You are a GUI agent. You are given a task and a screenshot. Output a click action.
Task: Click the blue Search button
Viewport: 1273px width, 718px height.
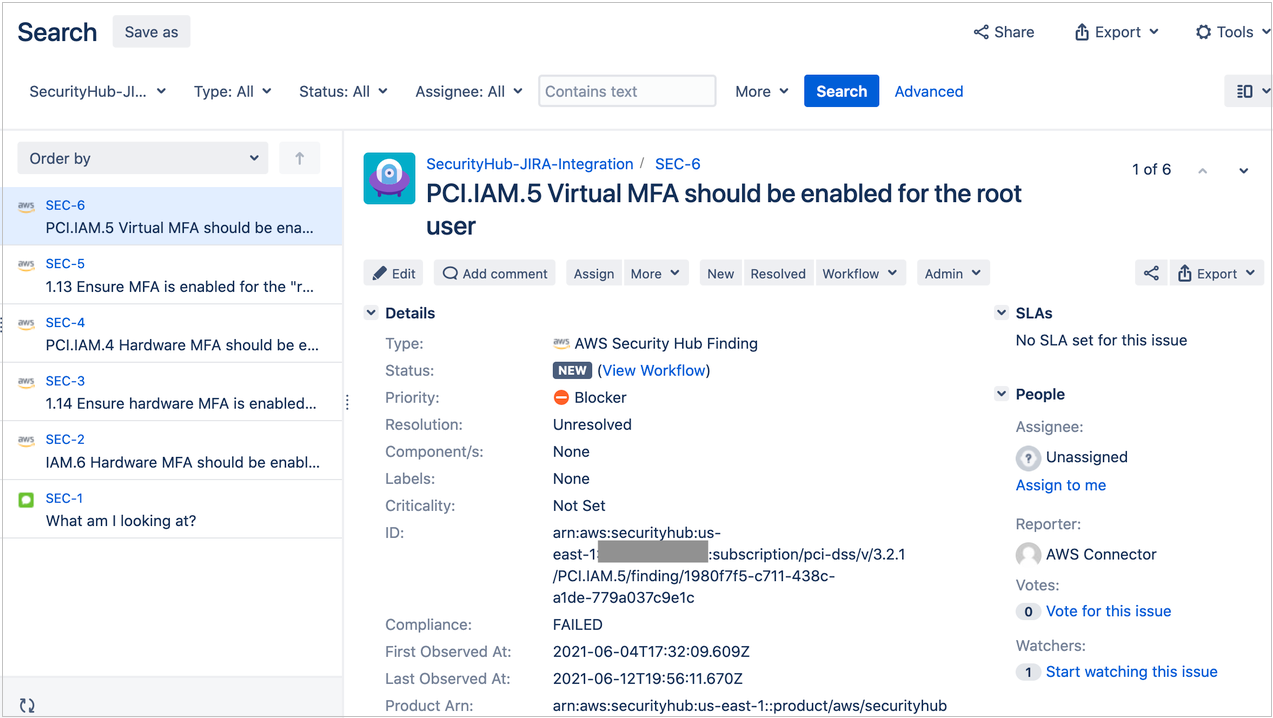840,90
